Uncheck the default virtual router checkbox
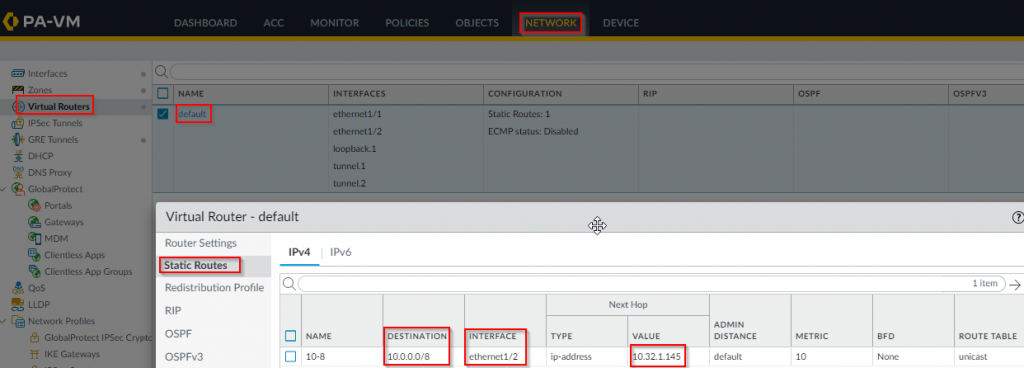Viewport: 1024px width, 368px height. (x=163, y=114)
